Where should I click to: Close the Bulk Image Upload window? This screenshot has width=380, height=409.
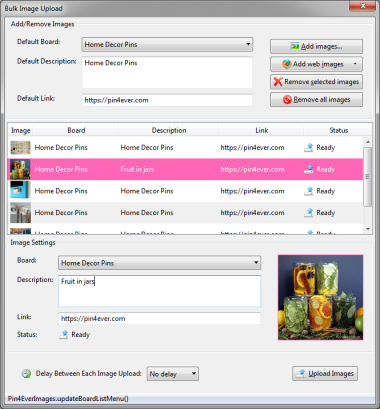point(363,6)
